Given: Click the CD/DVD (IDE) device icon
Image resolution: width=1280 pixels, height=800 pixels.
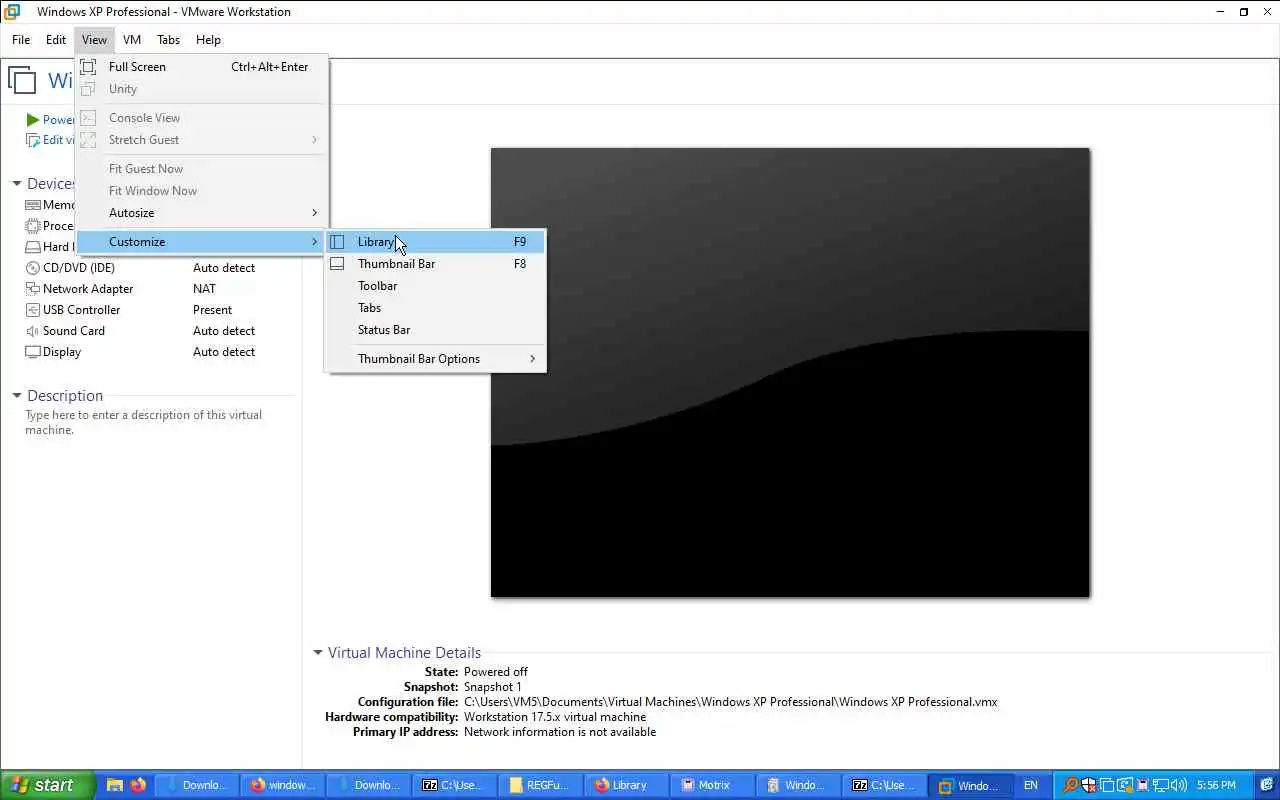Looking at the screenshot, I should pos(33,268).
